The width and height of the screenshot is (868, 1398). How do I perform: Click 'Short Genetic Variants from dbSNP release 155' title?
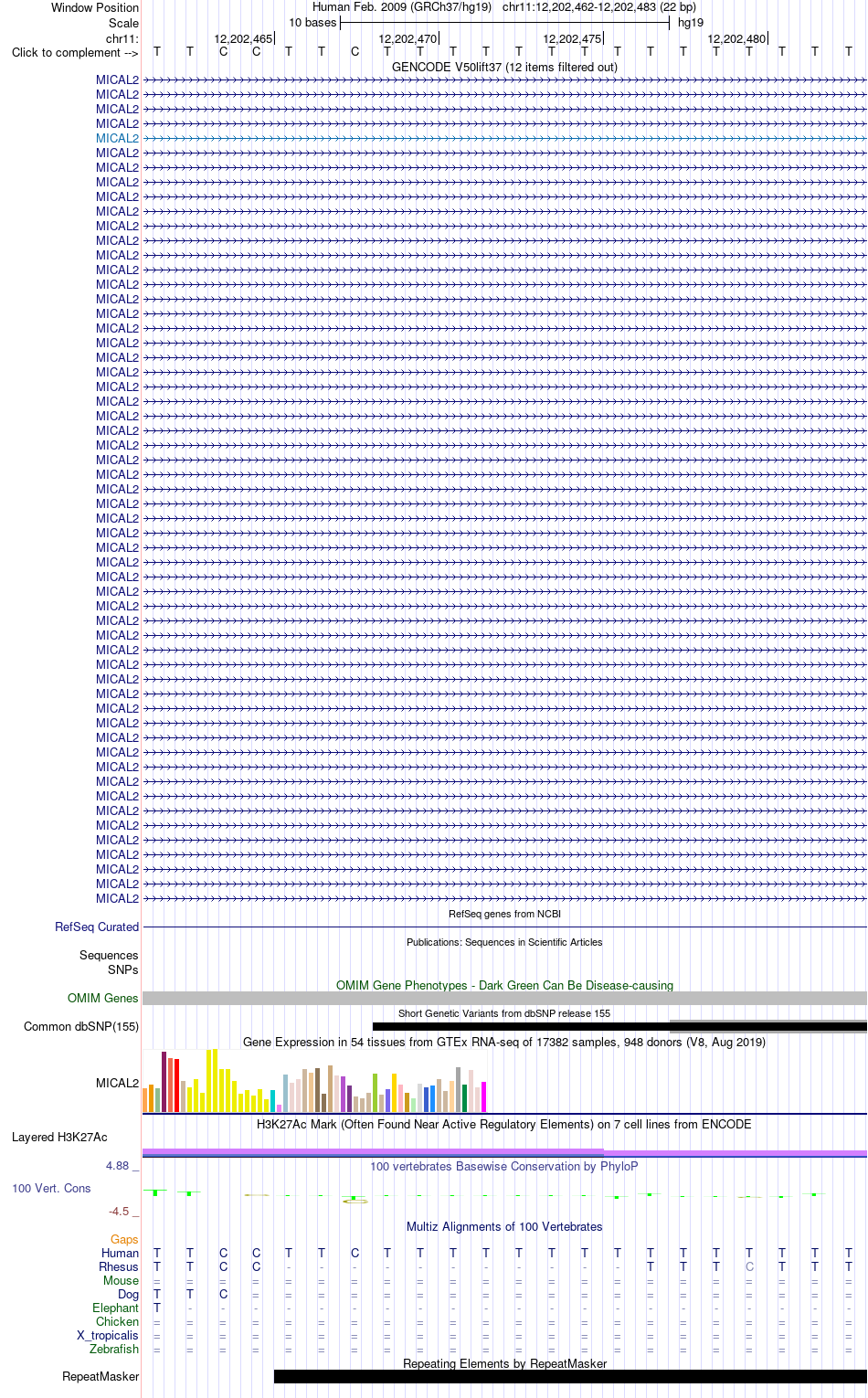click(504, 1013)
